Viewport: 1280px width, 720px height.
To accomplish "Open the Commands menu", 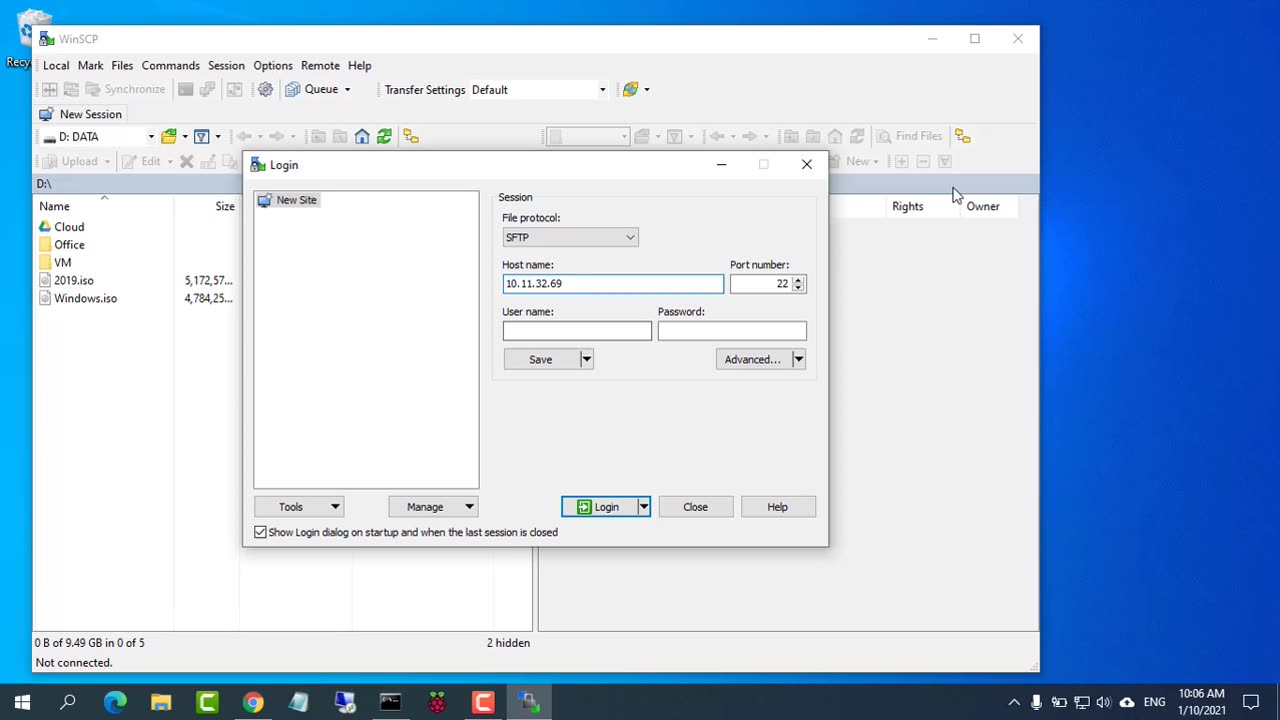I will (170, 65).
